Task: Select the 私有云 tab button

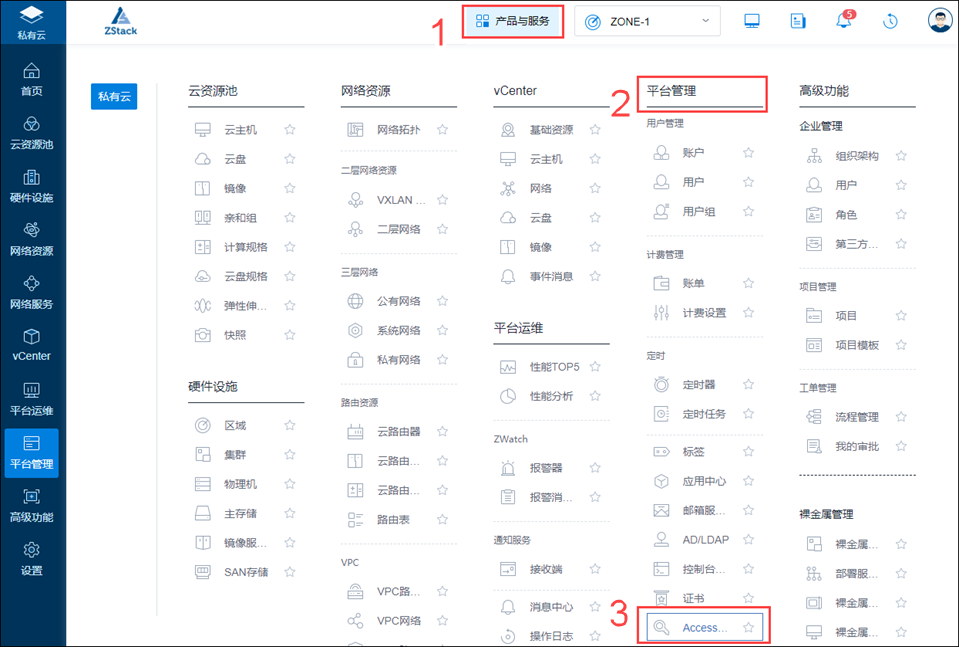Action: click(x=113, y=96)
